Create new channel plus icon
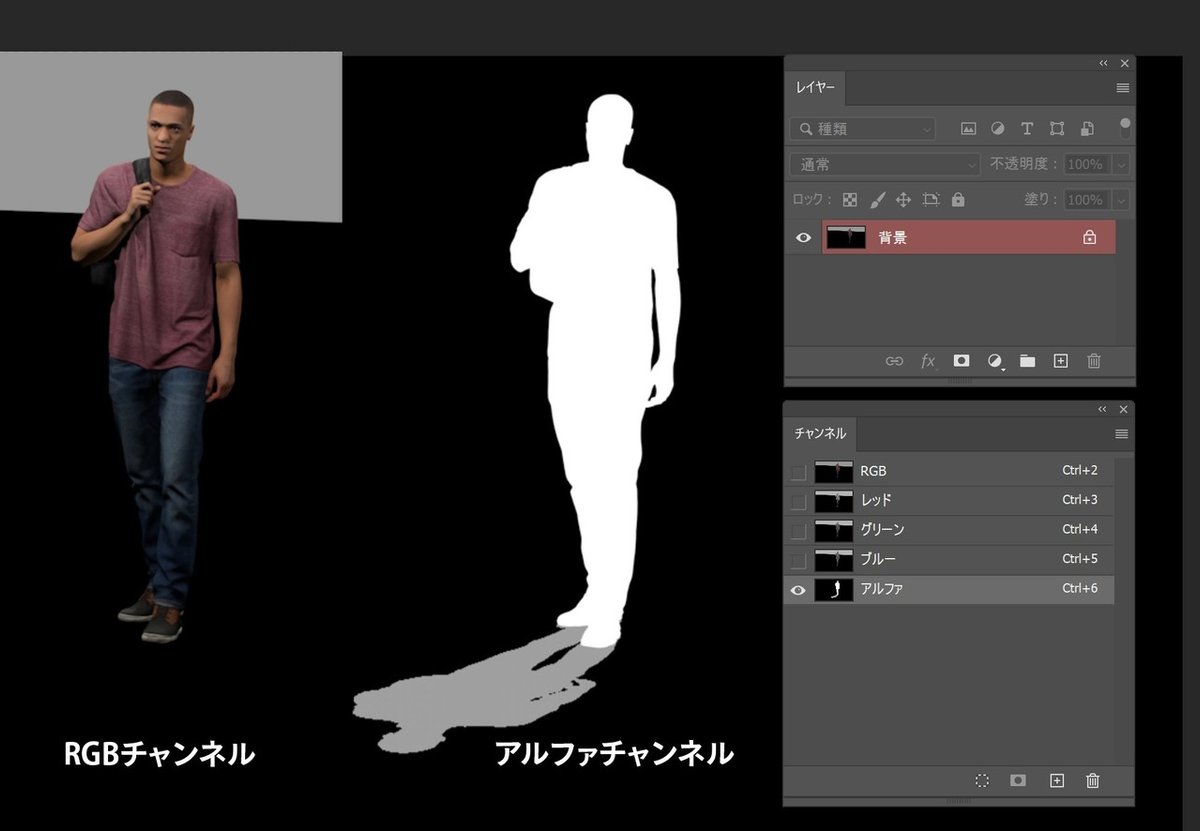 pos(1057,781)
